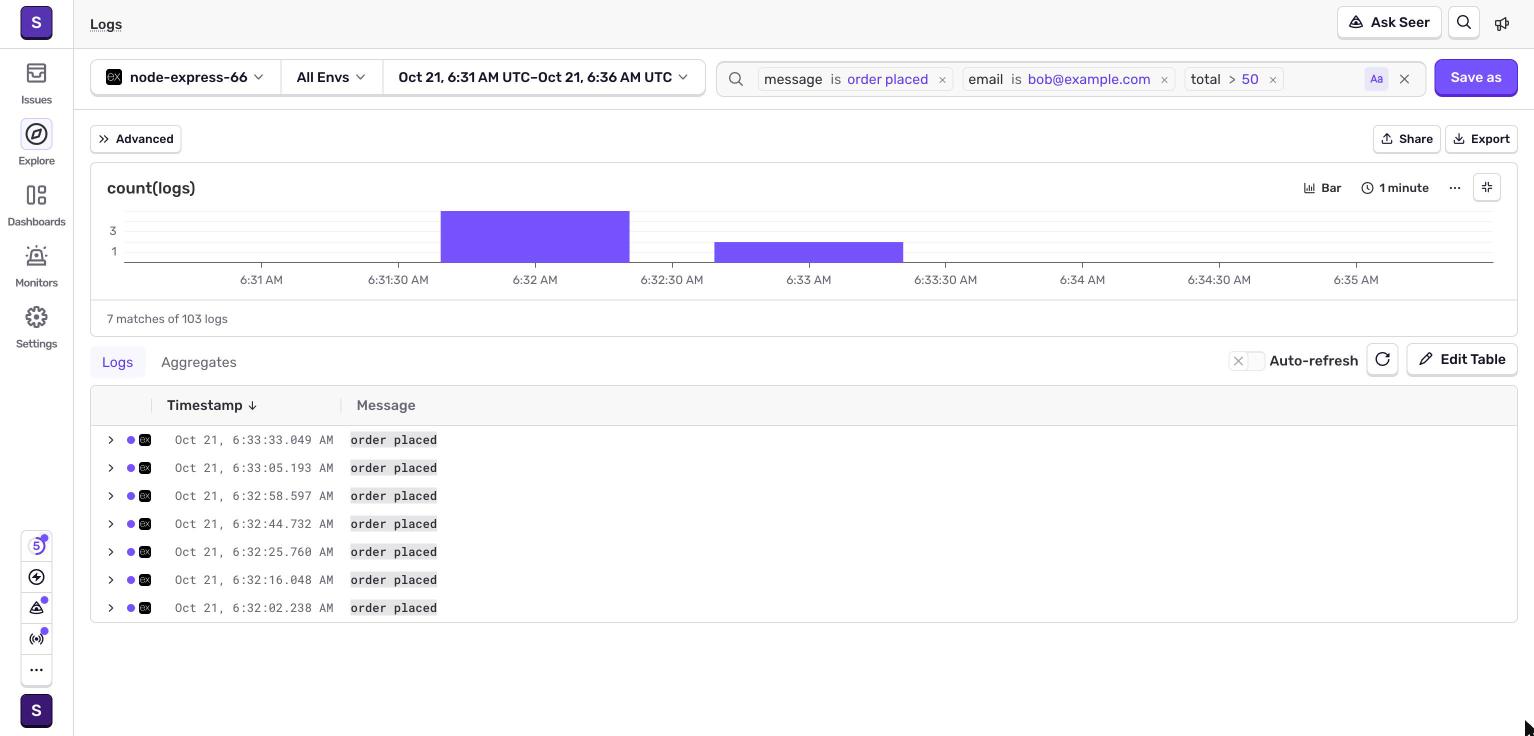Viewport: 1534px width, 736px height.
Task: Open the broadcast signal sidebar icon
Action: [x=36, y=638]
